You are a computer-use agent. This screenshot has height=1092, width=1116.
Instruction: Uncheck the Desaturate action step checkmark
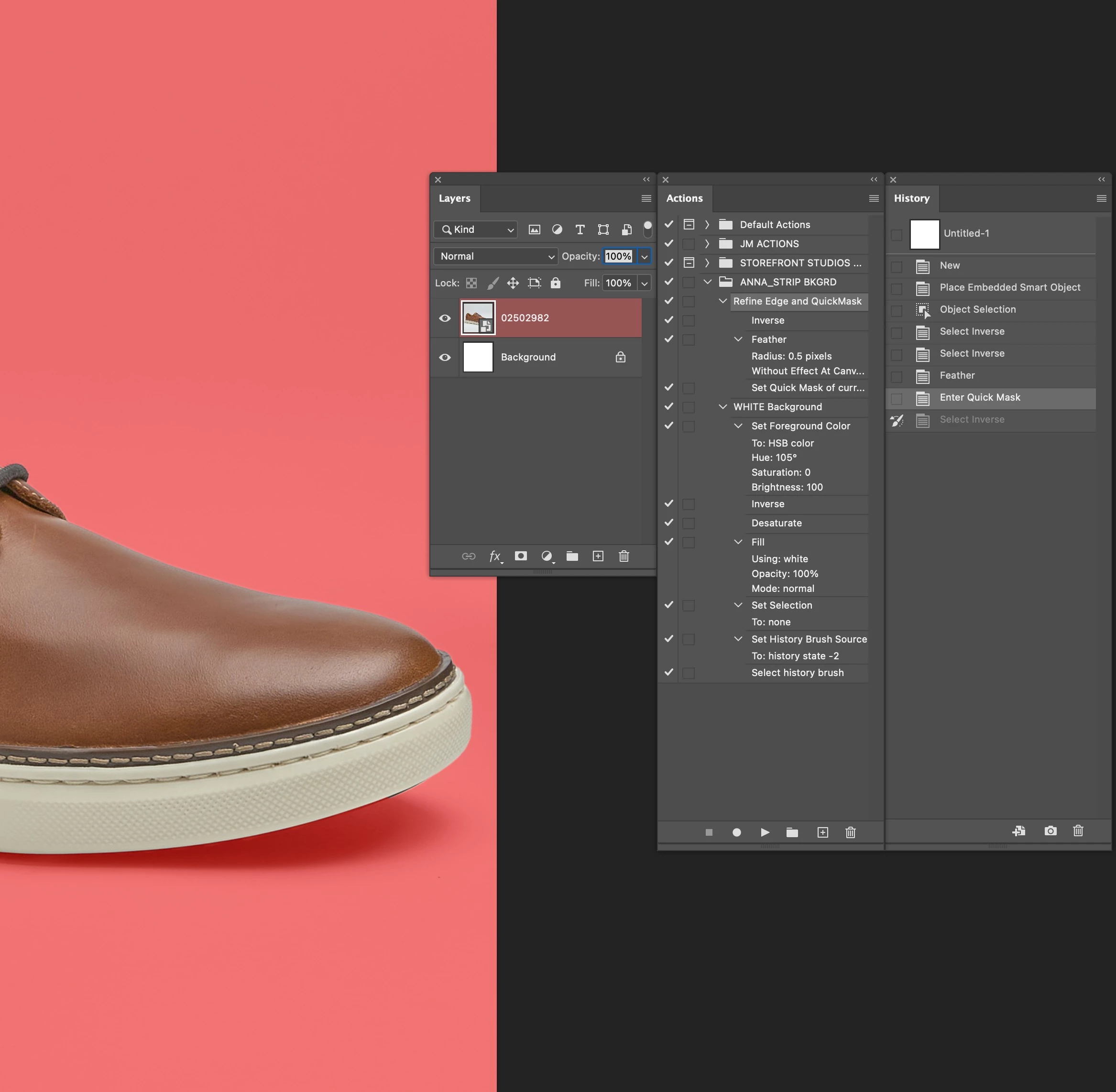668,523
